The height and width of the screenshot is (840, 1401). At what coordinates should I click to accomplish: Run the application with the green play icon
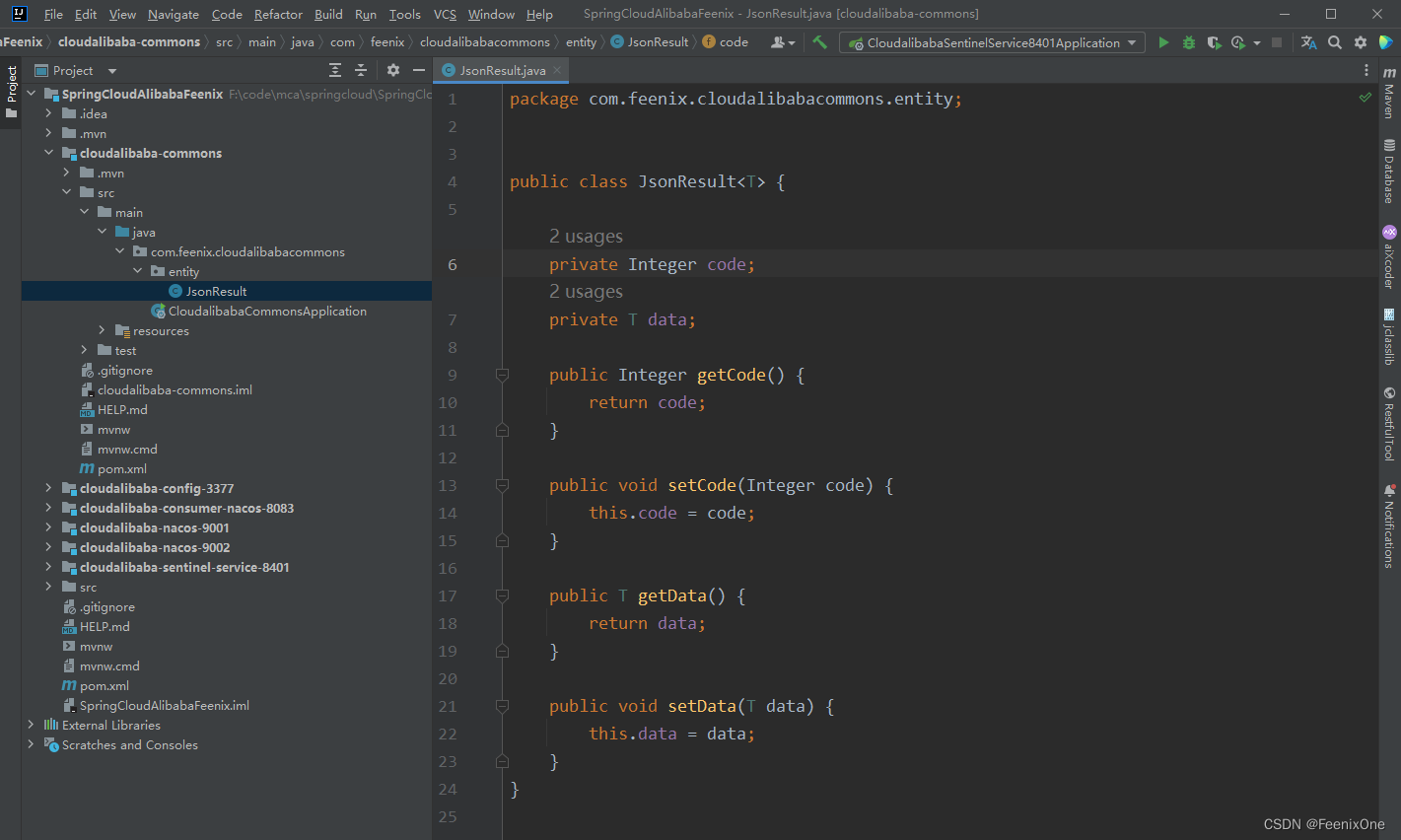[1163, 42]
